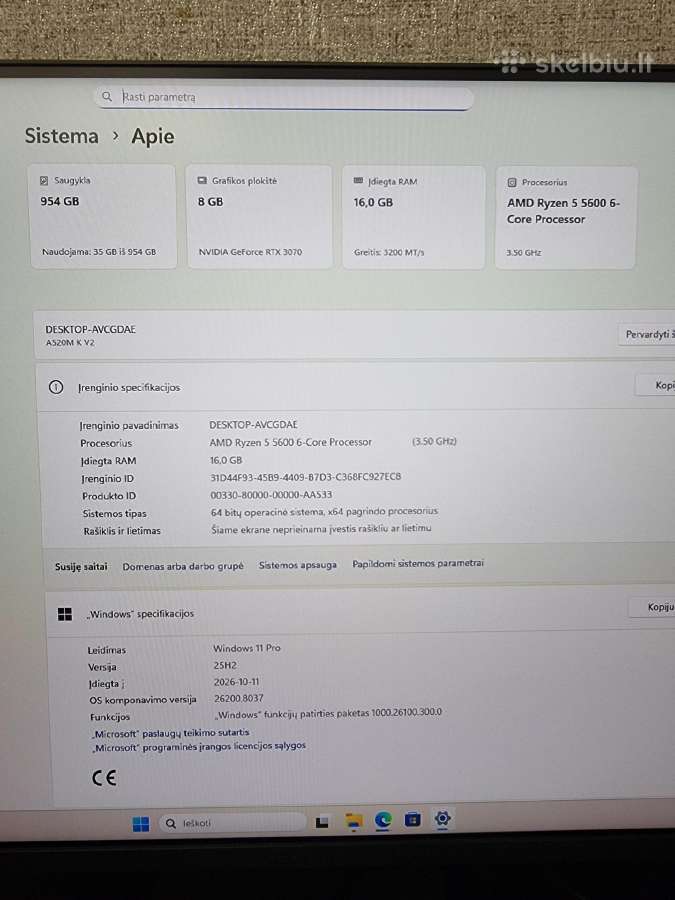Screen dimensions: 675x900
Task: Open the Procesorius AMD Ryzen card
Action: [x=567, y=218]
